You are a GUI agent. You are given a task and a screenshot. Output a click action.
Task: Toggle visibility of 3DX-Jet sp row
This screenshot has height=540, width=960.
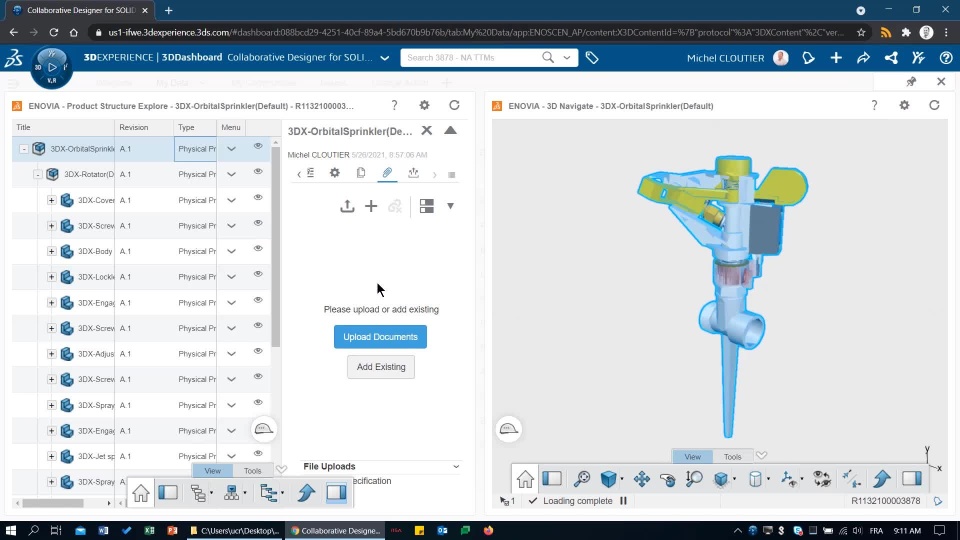pos(258,454)
